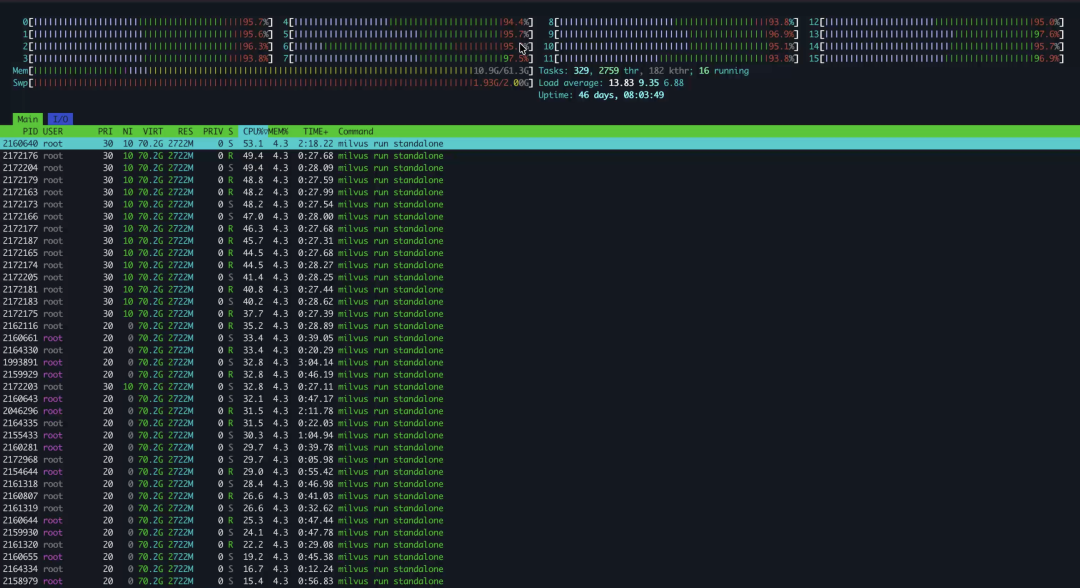Select process row PID 2172181
This screenshot has width=1080, height=588.
pos(540,290)
